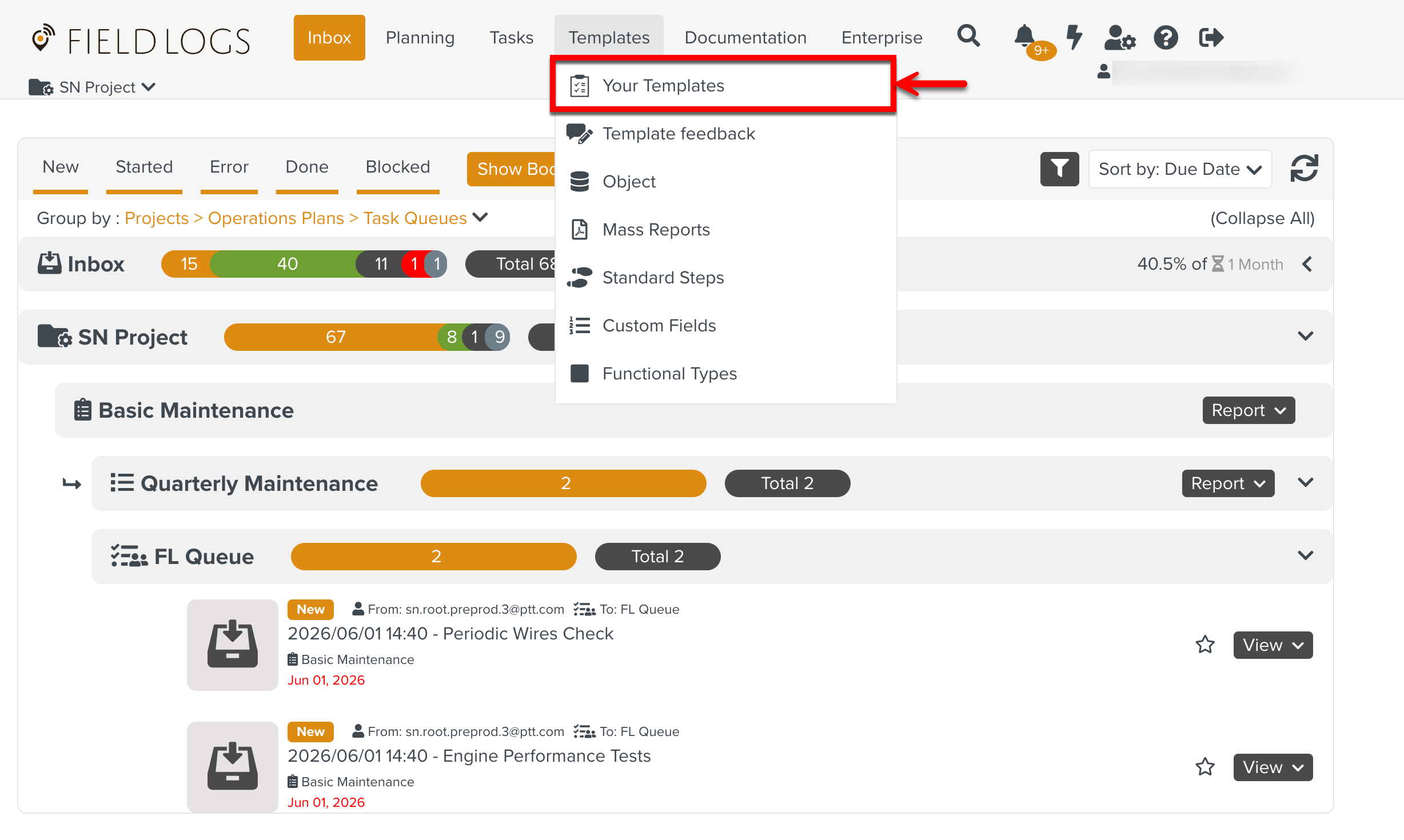
Task: Open the Templates menu
Action: tap(609, 38)
